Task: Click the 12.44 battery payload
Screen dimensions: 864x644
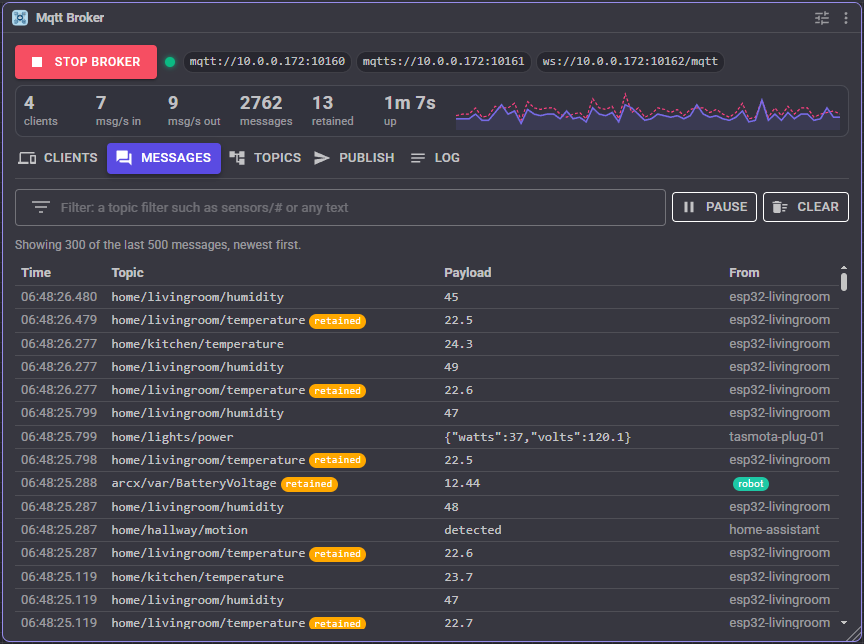Action: [462, 483]
